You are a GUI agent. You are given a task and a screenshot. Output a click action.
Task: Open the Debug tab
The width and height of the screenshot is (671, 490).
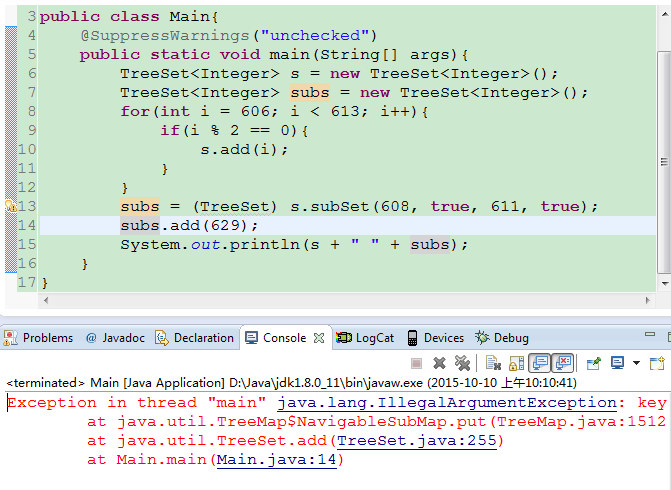(502, 338)
